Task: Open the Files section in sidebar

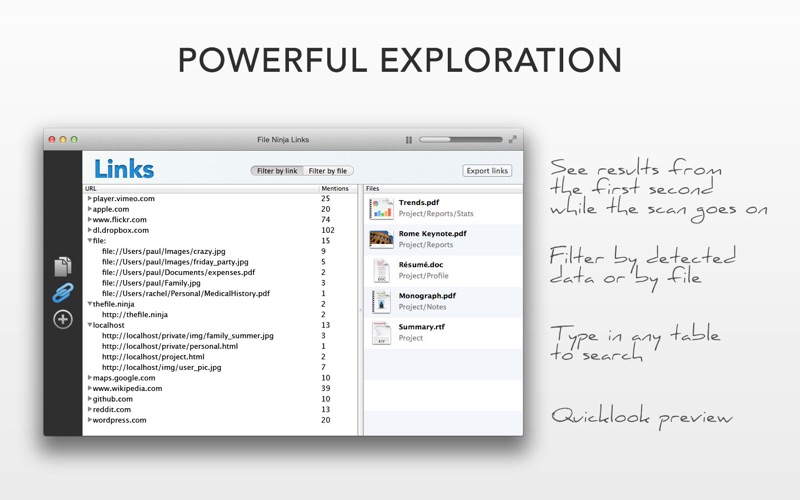Action: point(62,266)
